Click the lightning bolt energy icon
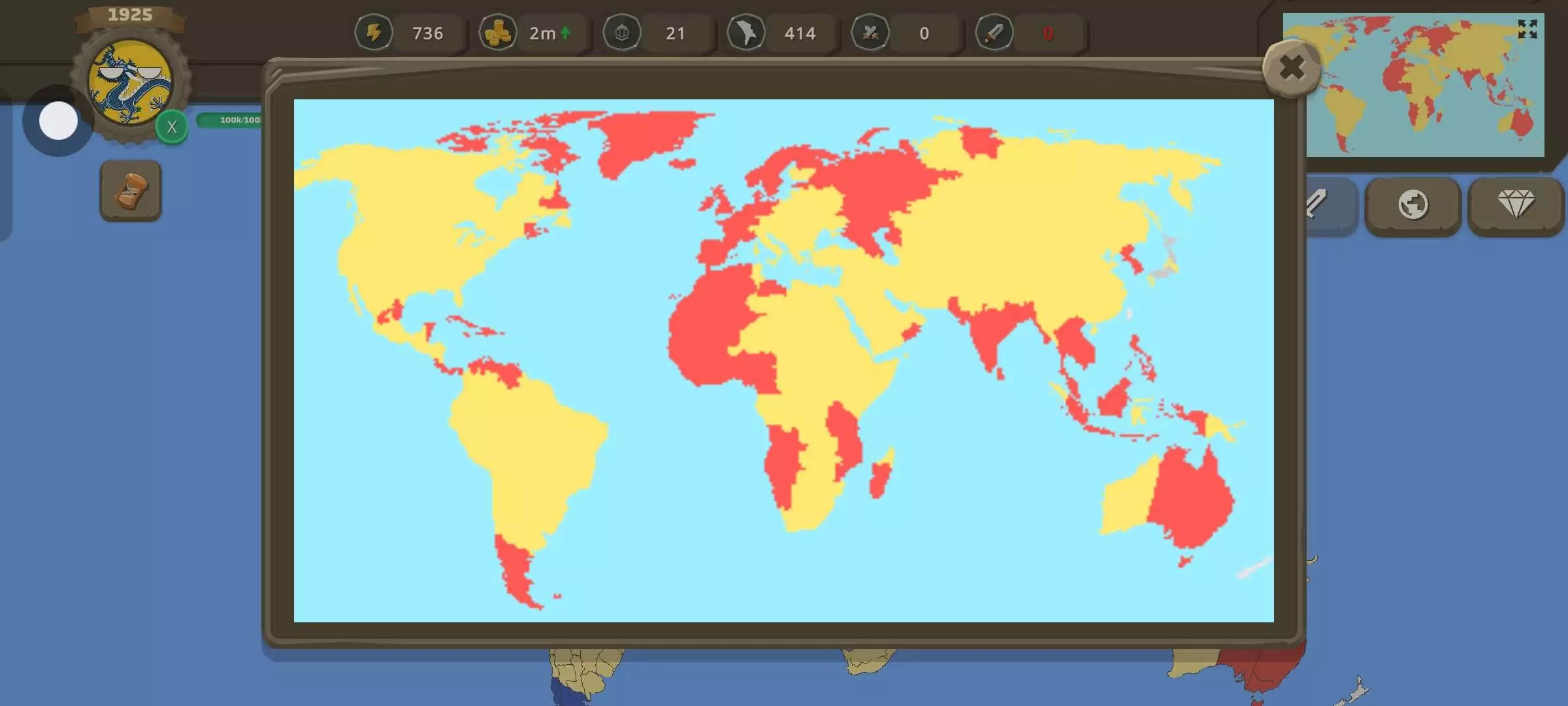The image size is (1568, 706). pyautogui.click(x=374, y=33)
